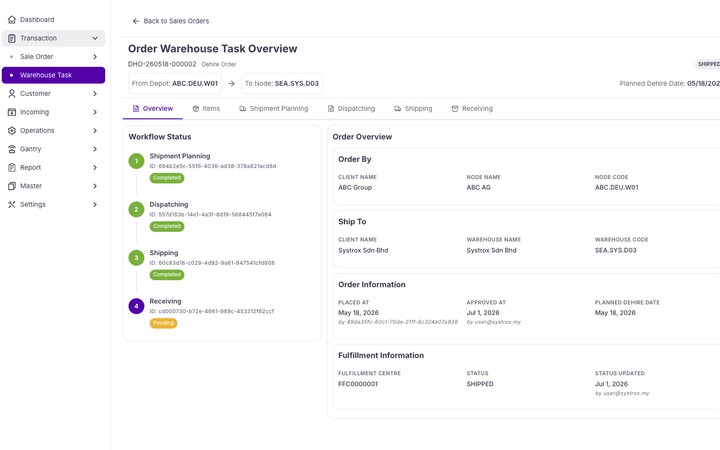The width and height of the screenshot is (720, 450).
Task: Click the Items tab box icon
Action: 196,109
